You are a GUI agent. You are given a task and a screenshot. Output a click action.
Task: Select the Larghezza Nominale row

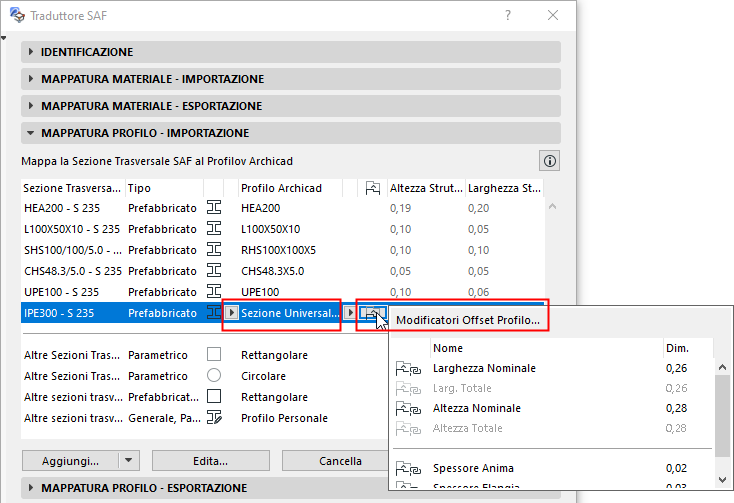coord(553,368)
